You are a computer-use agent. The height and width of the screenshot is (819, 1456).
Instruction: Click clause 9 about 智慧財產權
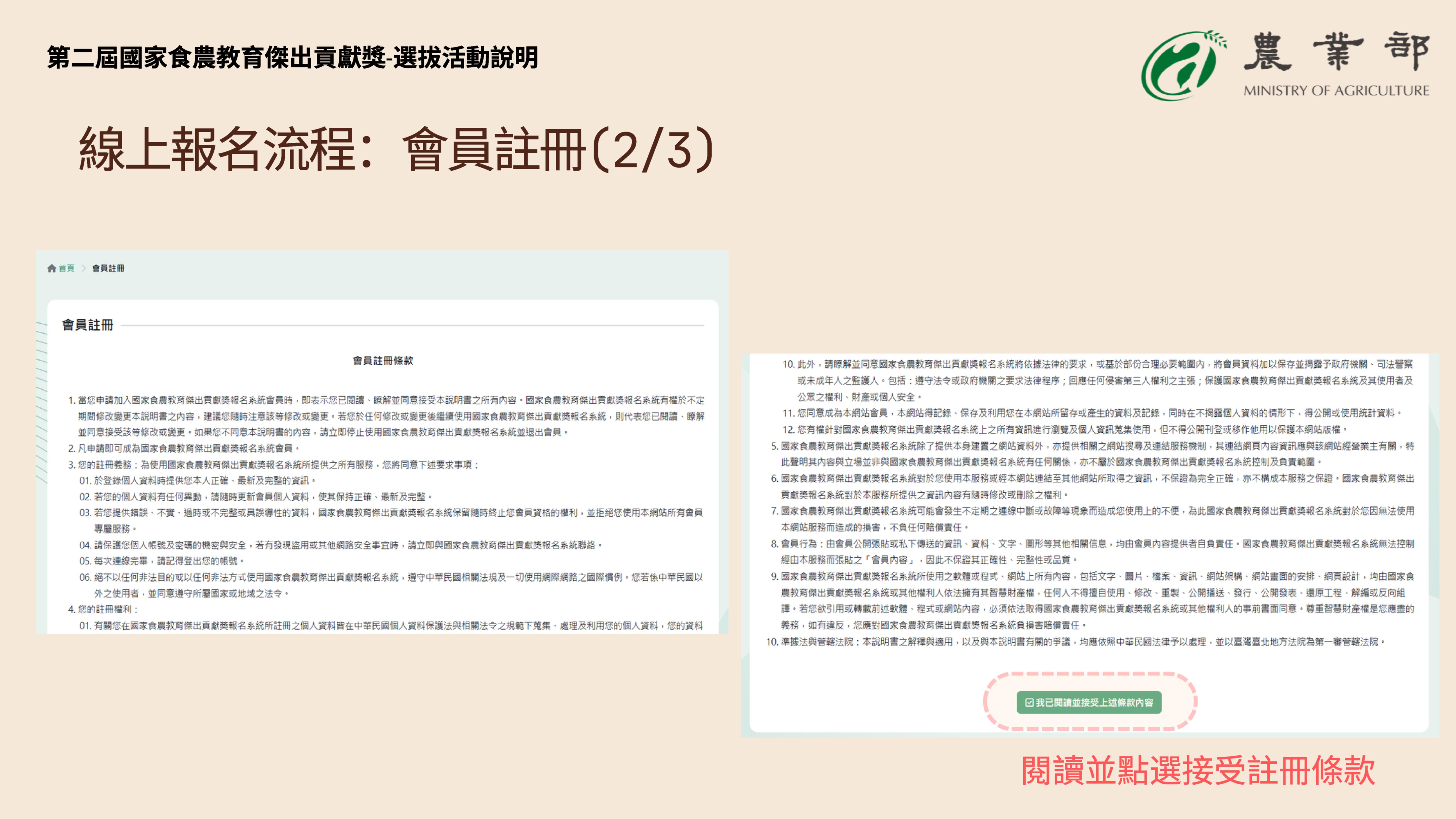(x=1092, y=600)
